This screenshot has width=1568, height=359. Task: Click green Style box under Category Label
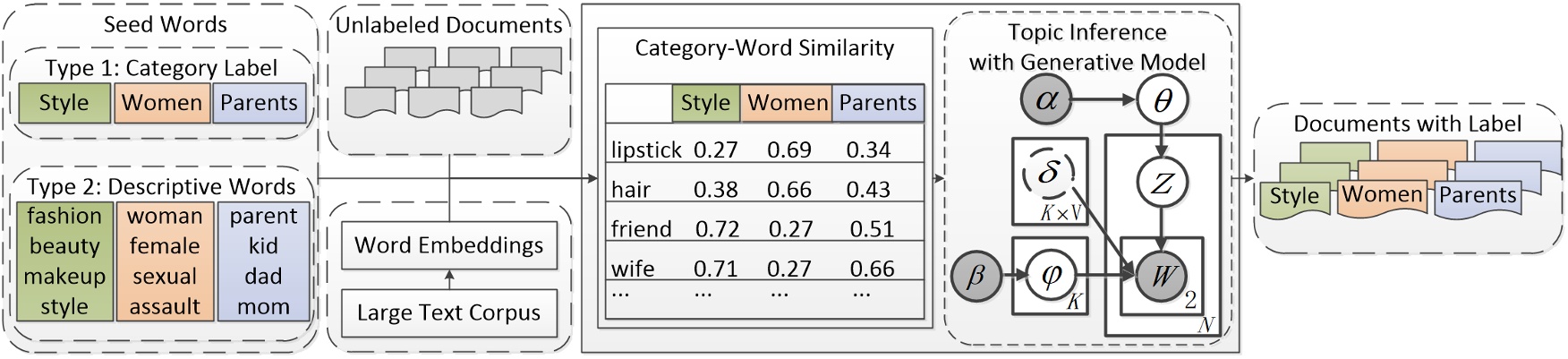click(x=64, y=103)
